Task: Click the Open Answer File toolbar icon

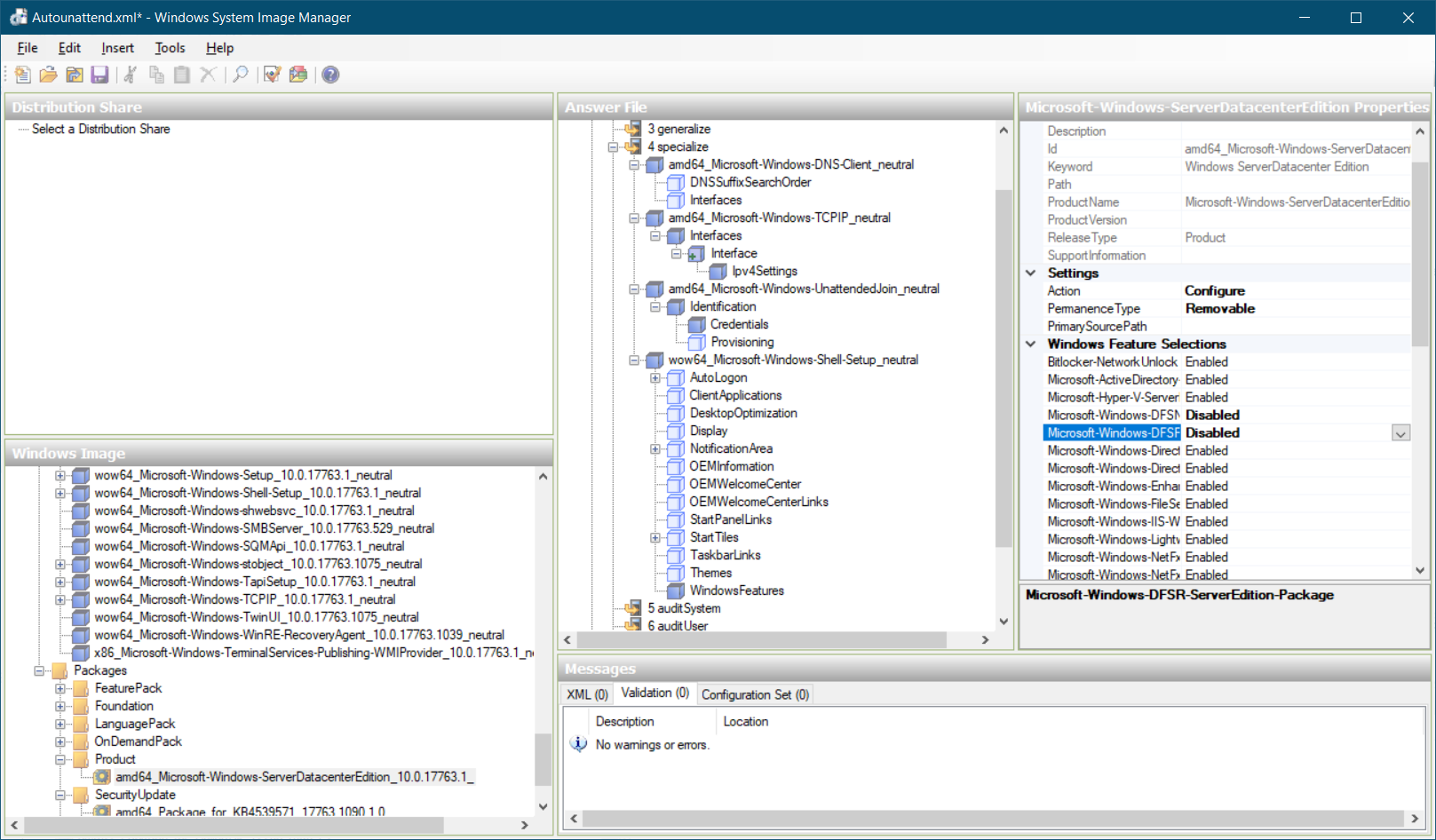Action: pyautogui.click(x=48, y=75)
